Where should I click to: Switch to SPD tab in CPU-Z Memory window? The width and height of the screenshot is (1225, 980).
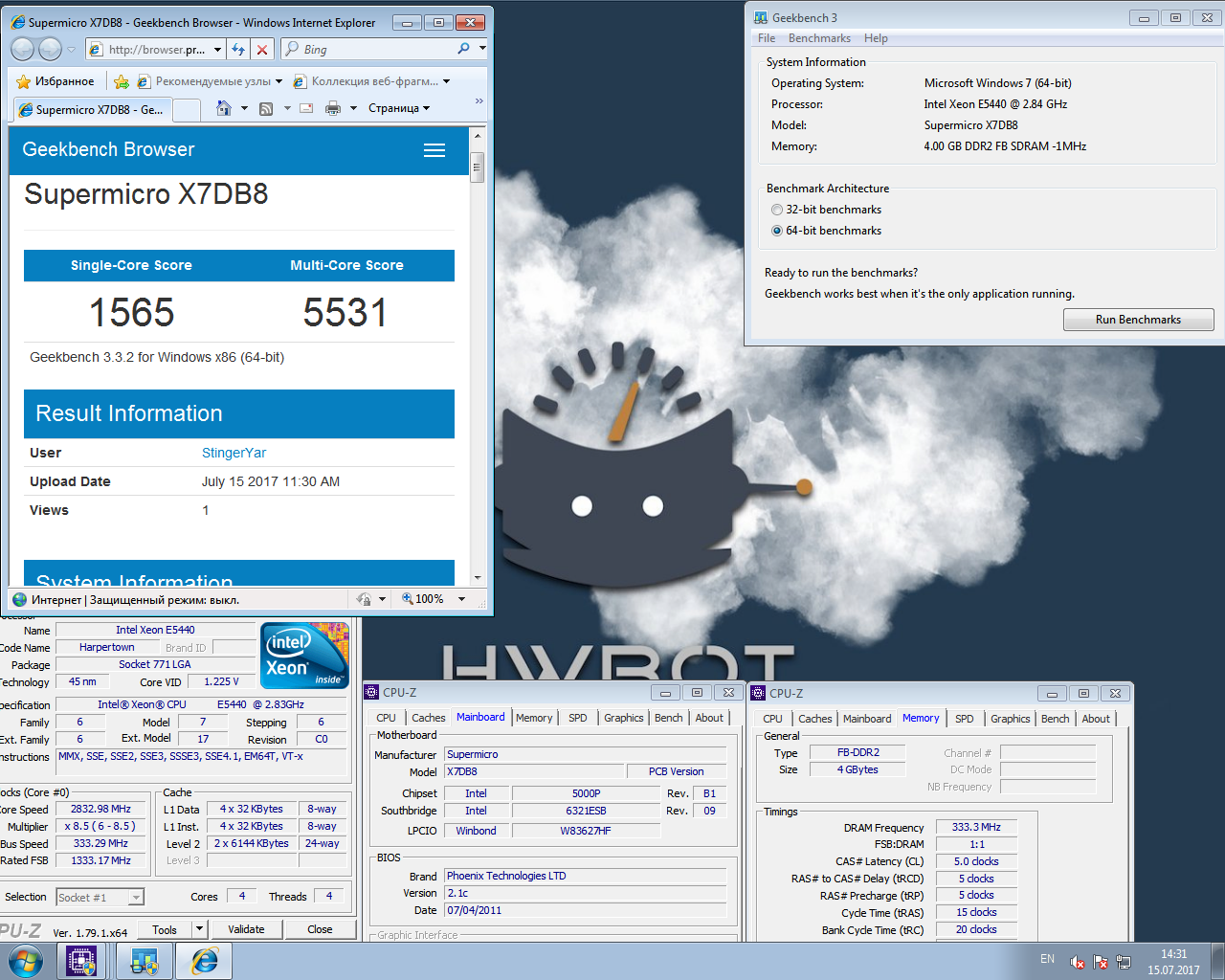pos(964,719)
